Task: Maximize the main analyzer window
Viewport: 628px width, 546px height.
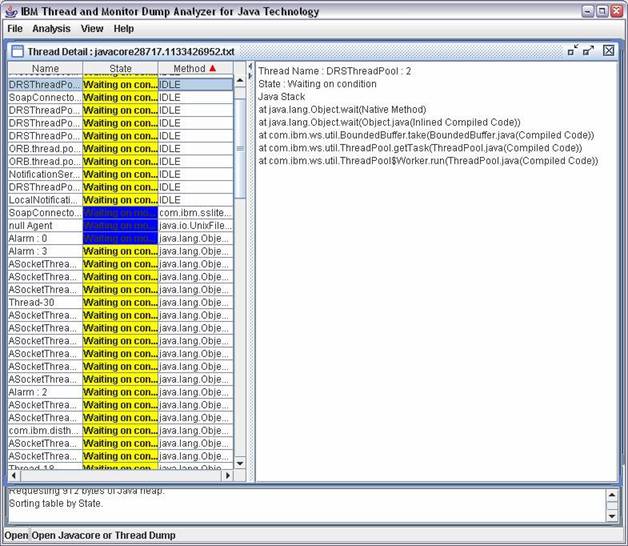Action: tap(602, 11)
